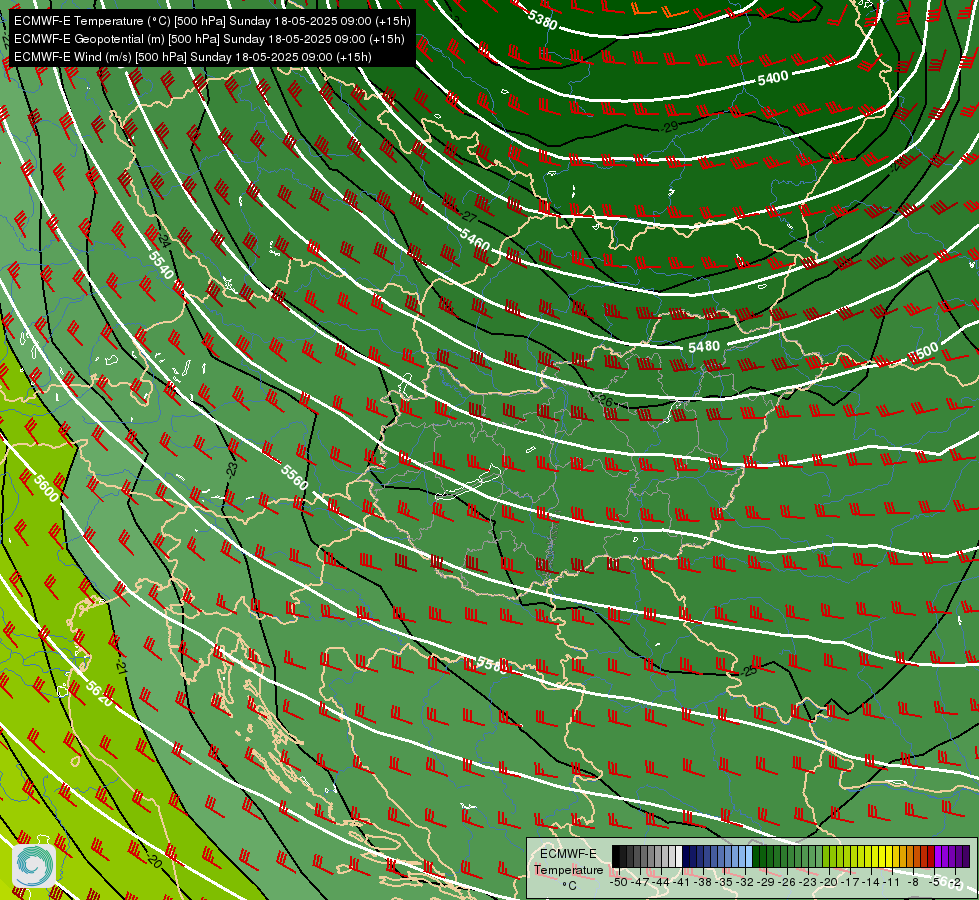The height and width of the screenshot is (900, 979).
Task: Click the -38 value on the legend scale
Action: [x=702, y=882]
